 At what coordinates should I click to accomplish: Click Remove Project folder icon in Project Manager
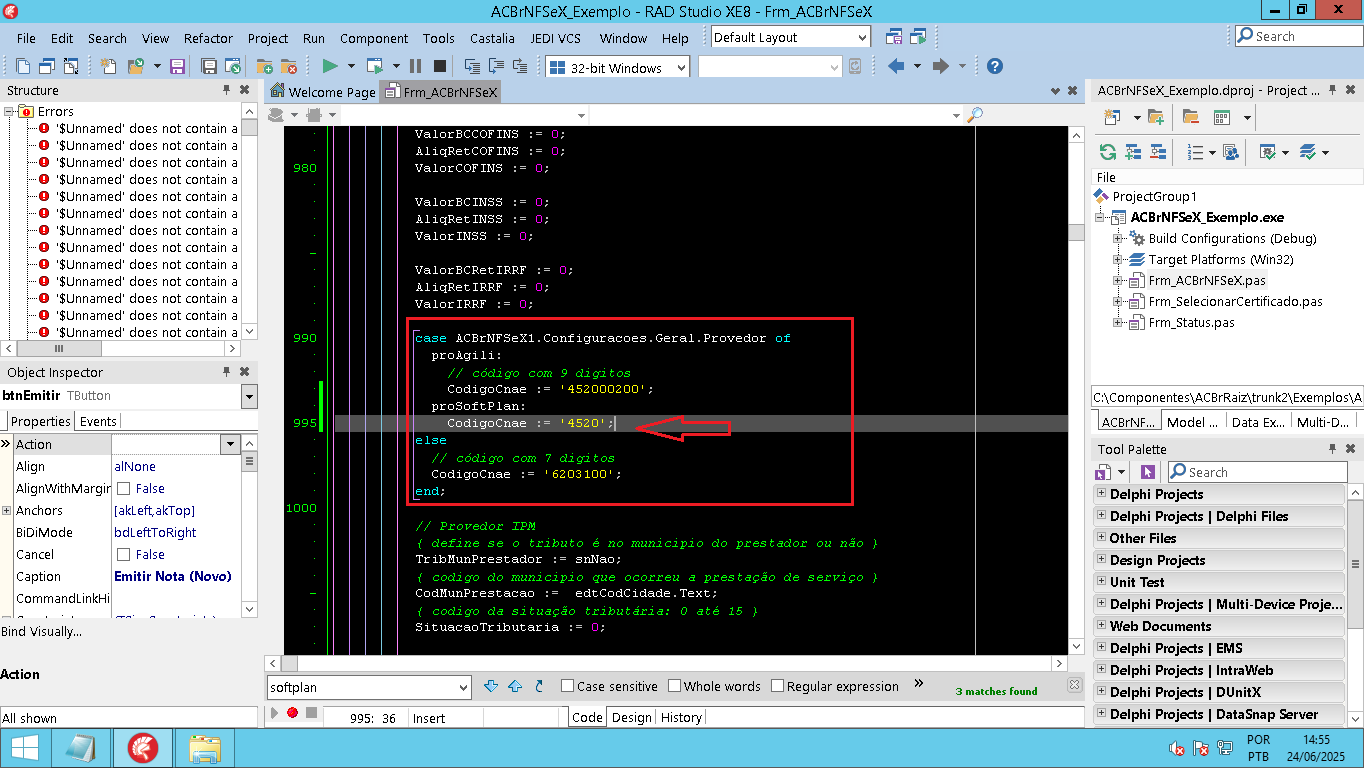1190,117
